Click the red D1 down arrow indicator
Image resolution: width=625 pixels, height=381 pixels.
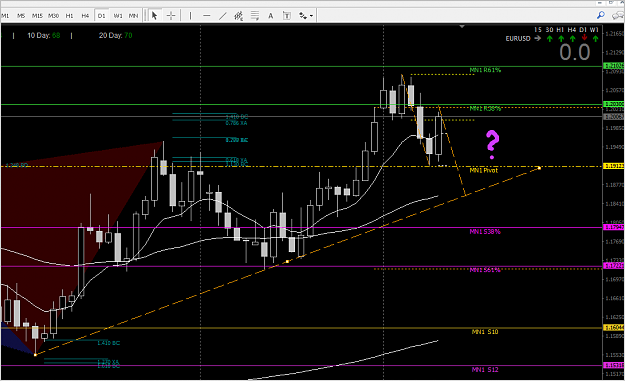click(584, 38)
